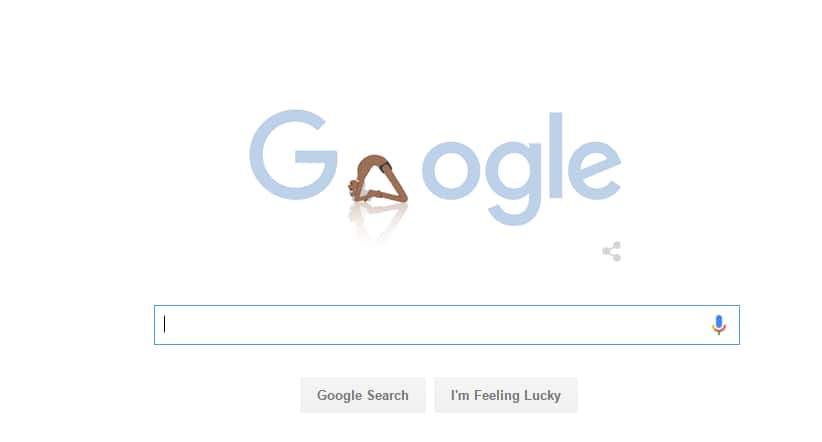Focus the empty Google search box
Screen dimensions: 822x442
pos(447,325)
